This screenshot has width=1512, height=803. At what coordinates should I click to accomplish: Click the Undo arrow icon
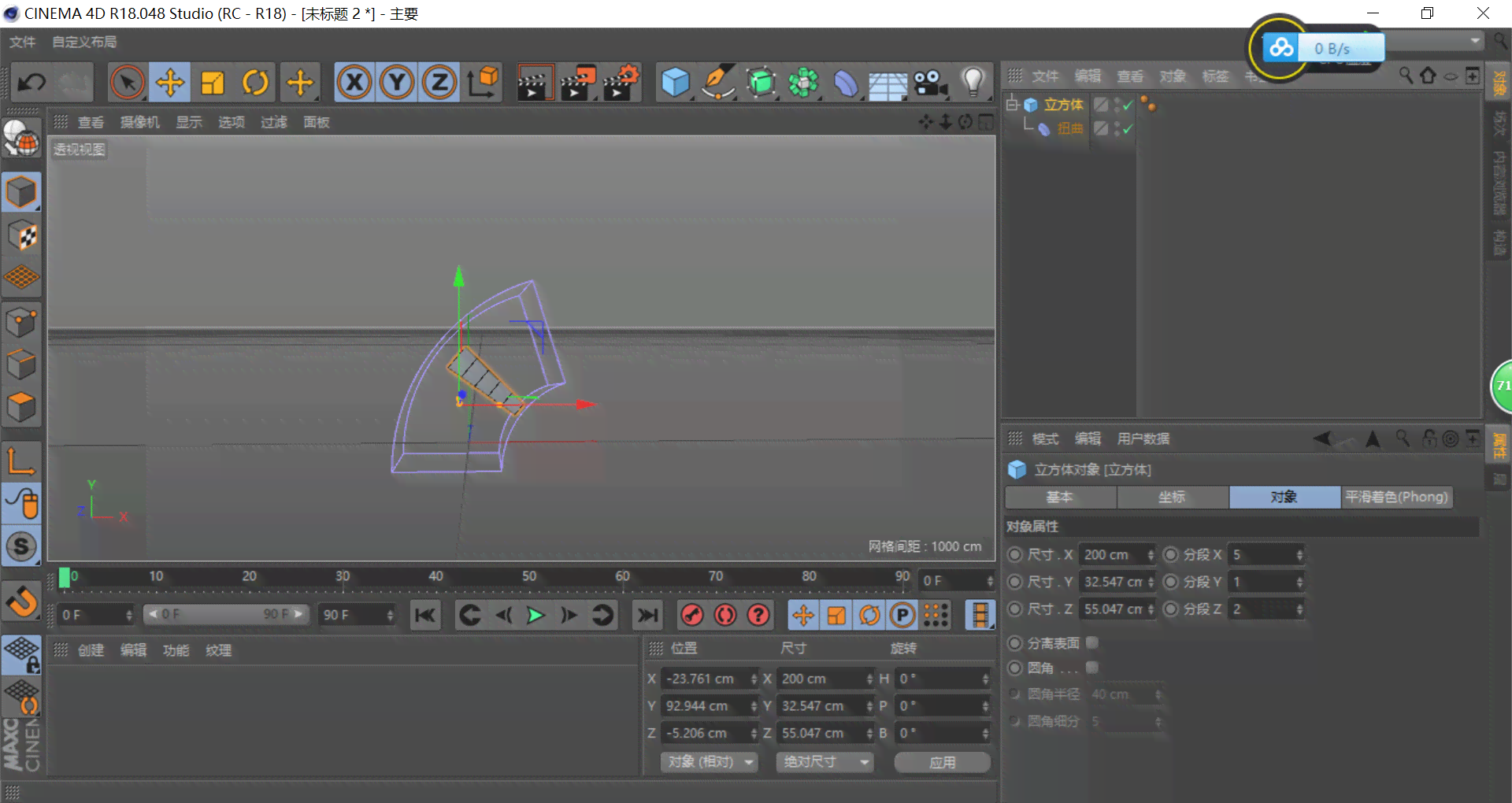point(31,82)
